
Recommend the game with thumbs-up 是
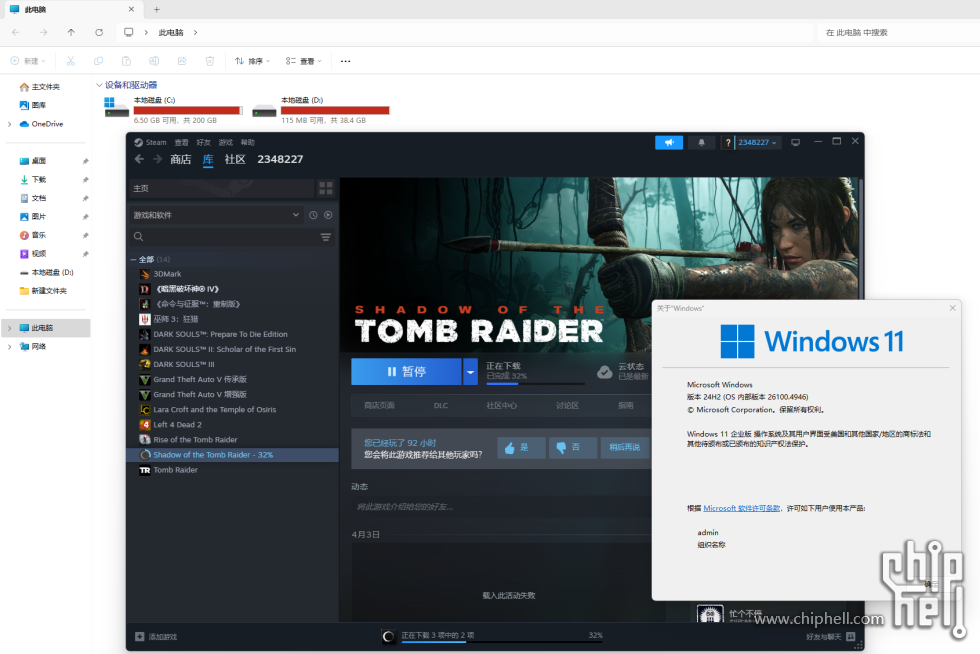click(521, 448)
